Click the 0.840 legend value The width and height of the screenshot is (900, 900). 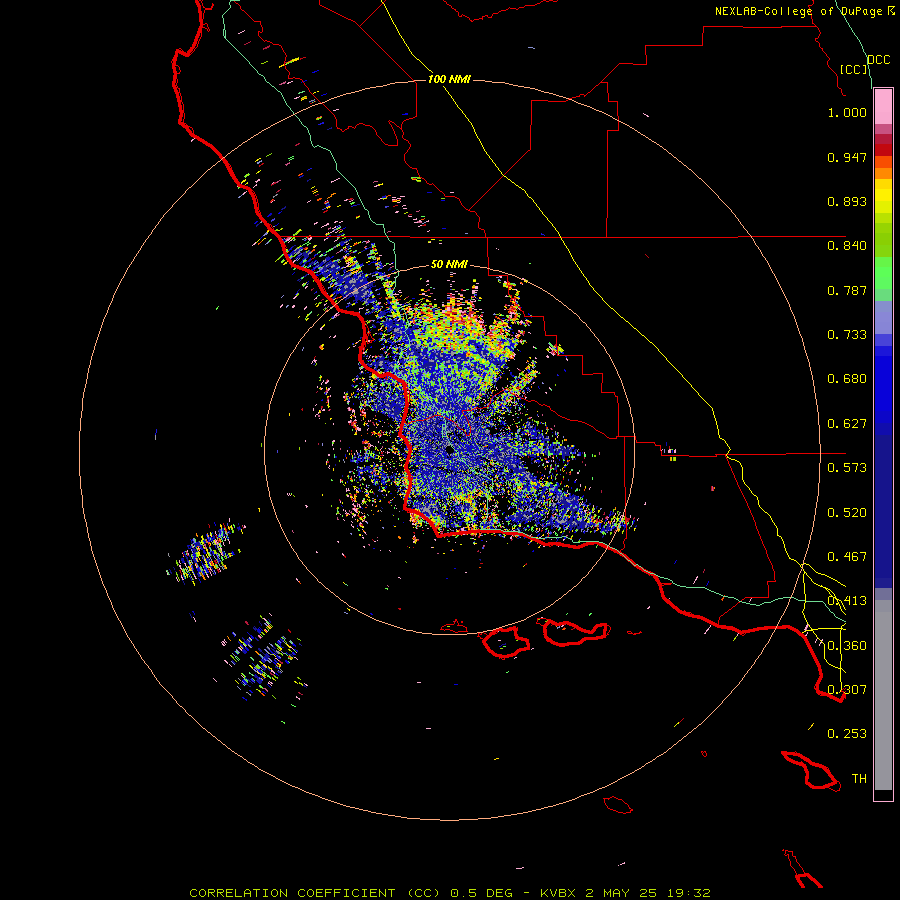tap(847, 246)
